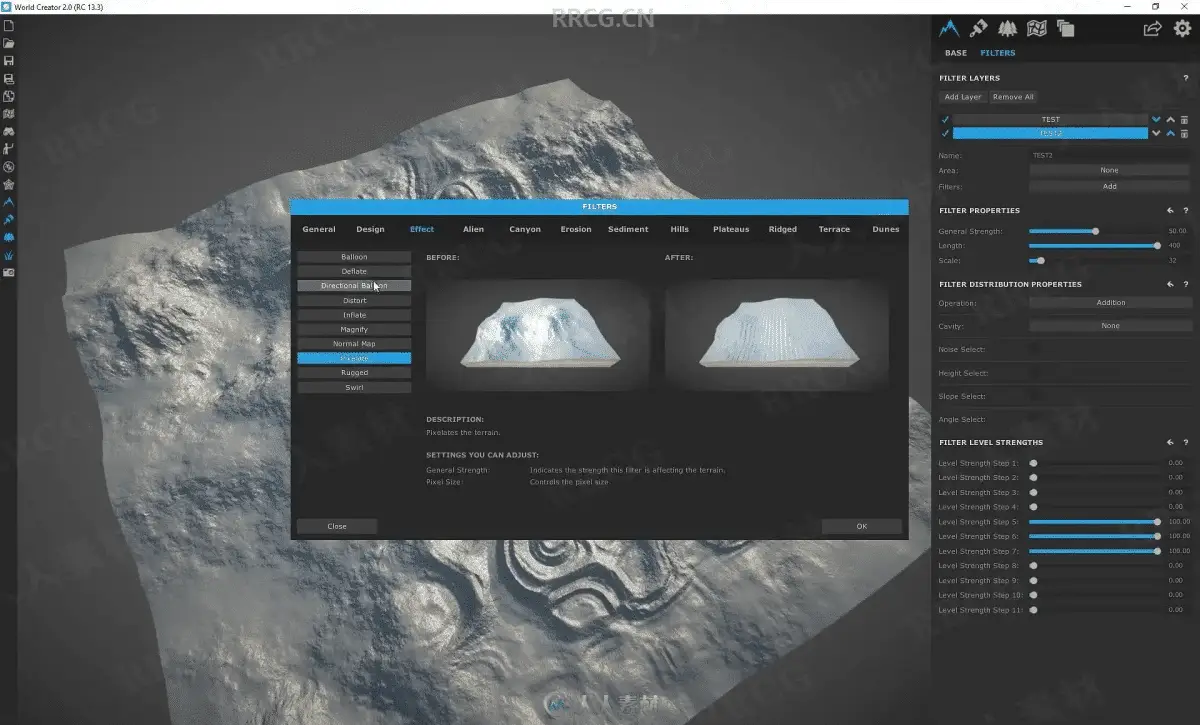Delete the TEST filter layer via trash icon
Image resolution: width=1200 pixels, height=725 pixels.
pyautogui.click(x=1184, y=120)
